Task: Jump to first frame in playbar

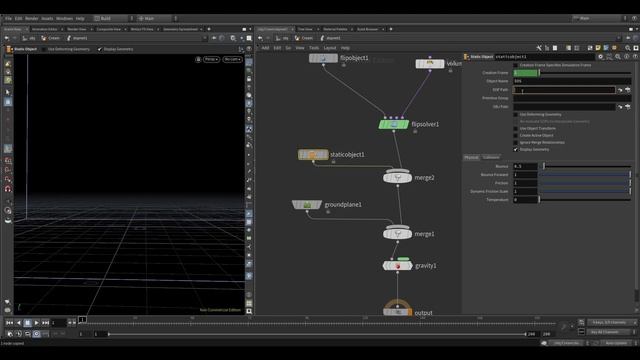Action: 9,323
